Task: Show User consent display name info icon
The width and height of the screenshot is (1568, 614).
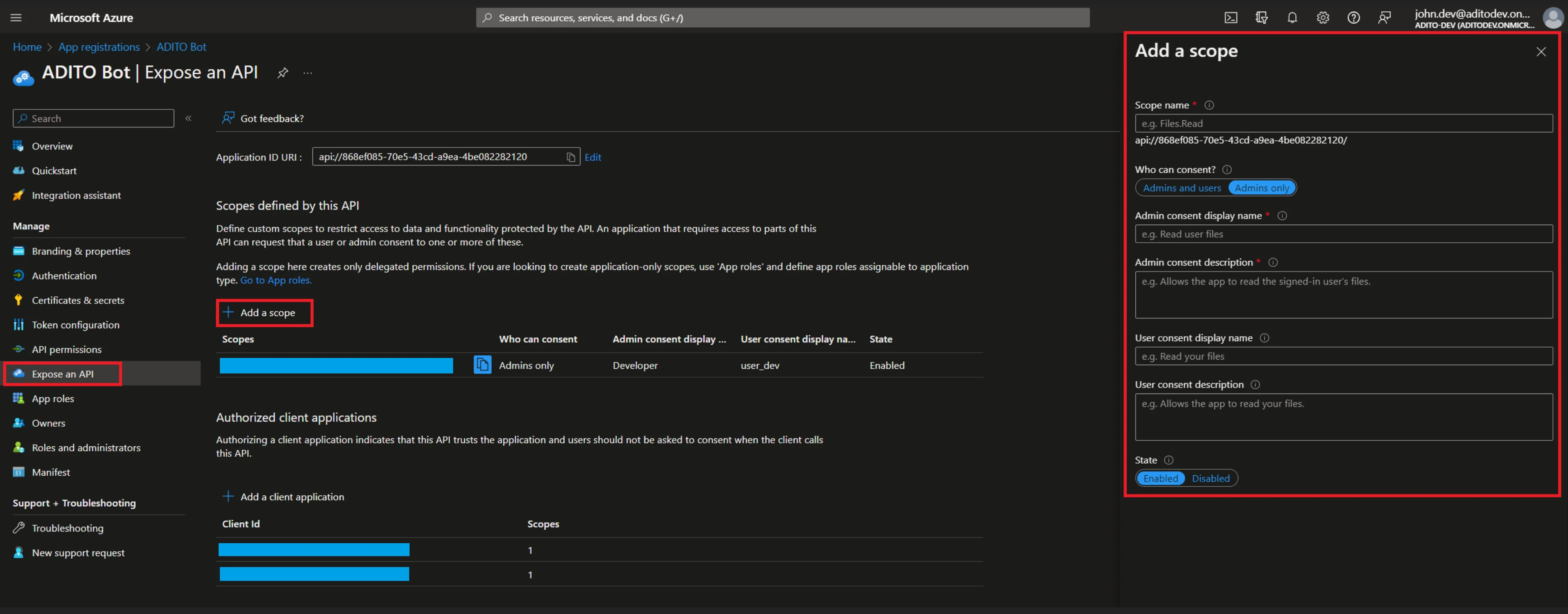Action: pos(1264,338)
